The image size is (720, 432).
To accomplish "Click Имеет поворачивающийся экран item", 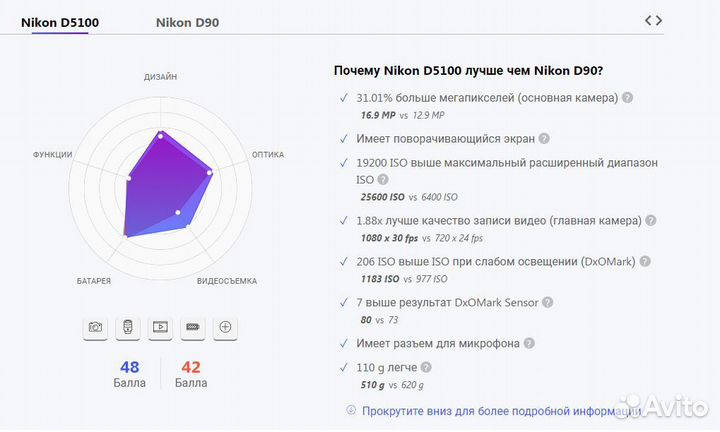I will pyautogui.click(x=445, y=139).
